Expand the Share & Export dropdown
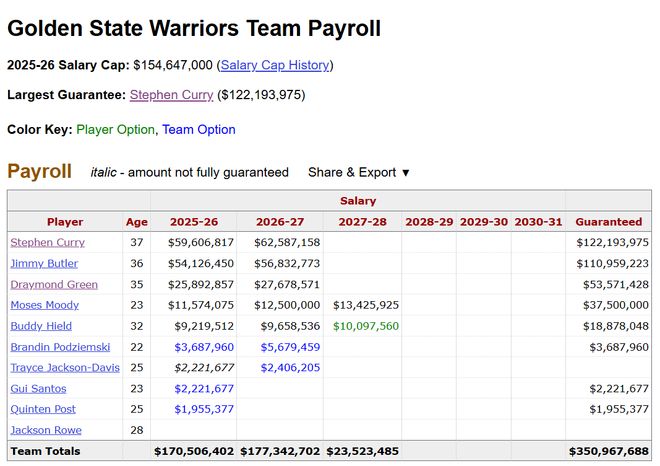The height and width of the screenshot is (466, 660). (x=359, y=172)
